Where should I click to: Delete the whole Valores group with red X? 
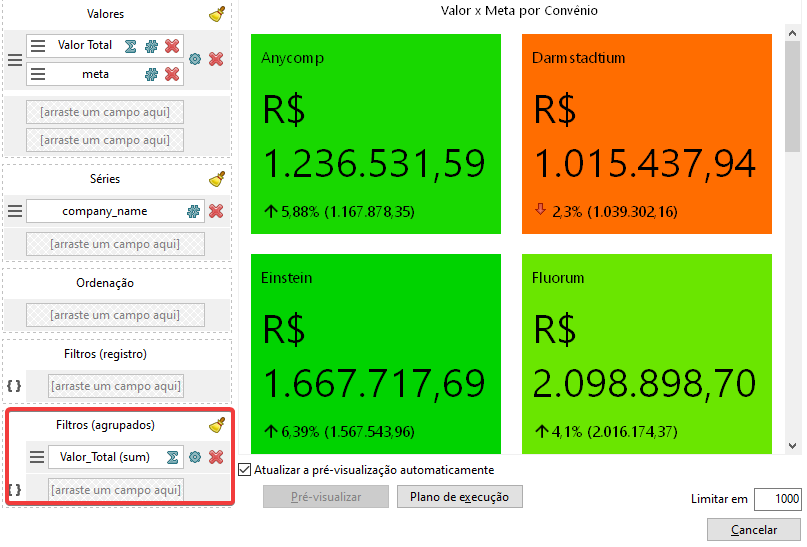click(x=216, y=59)
